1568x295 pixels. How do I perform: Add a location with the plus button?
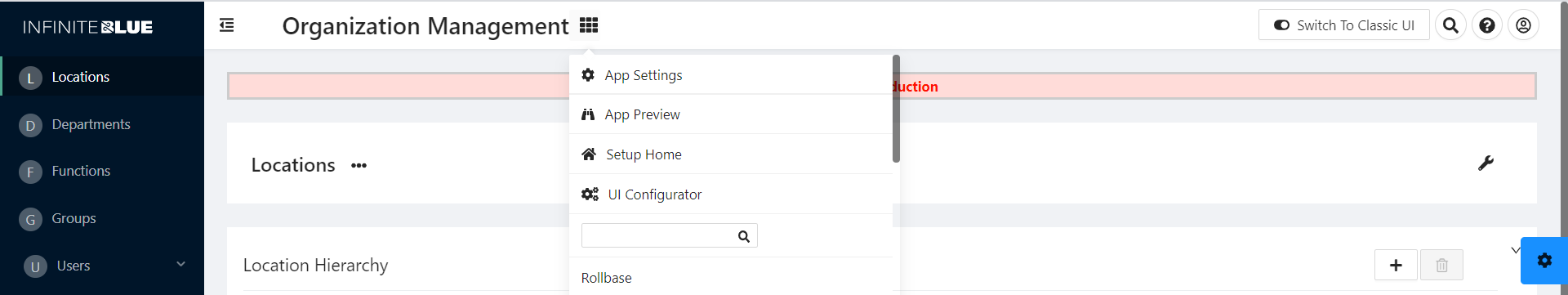point(1396,265)
